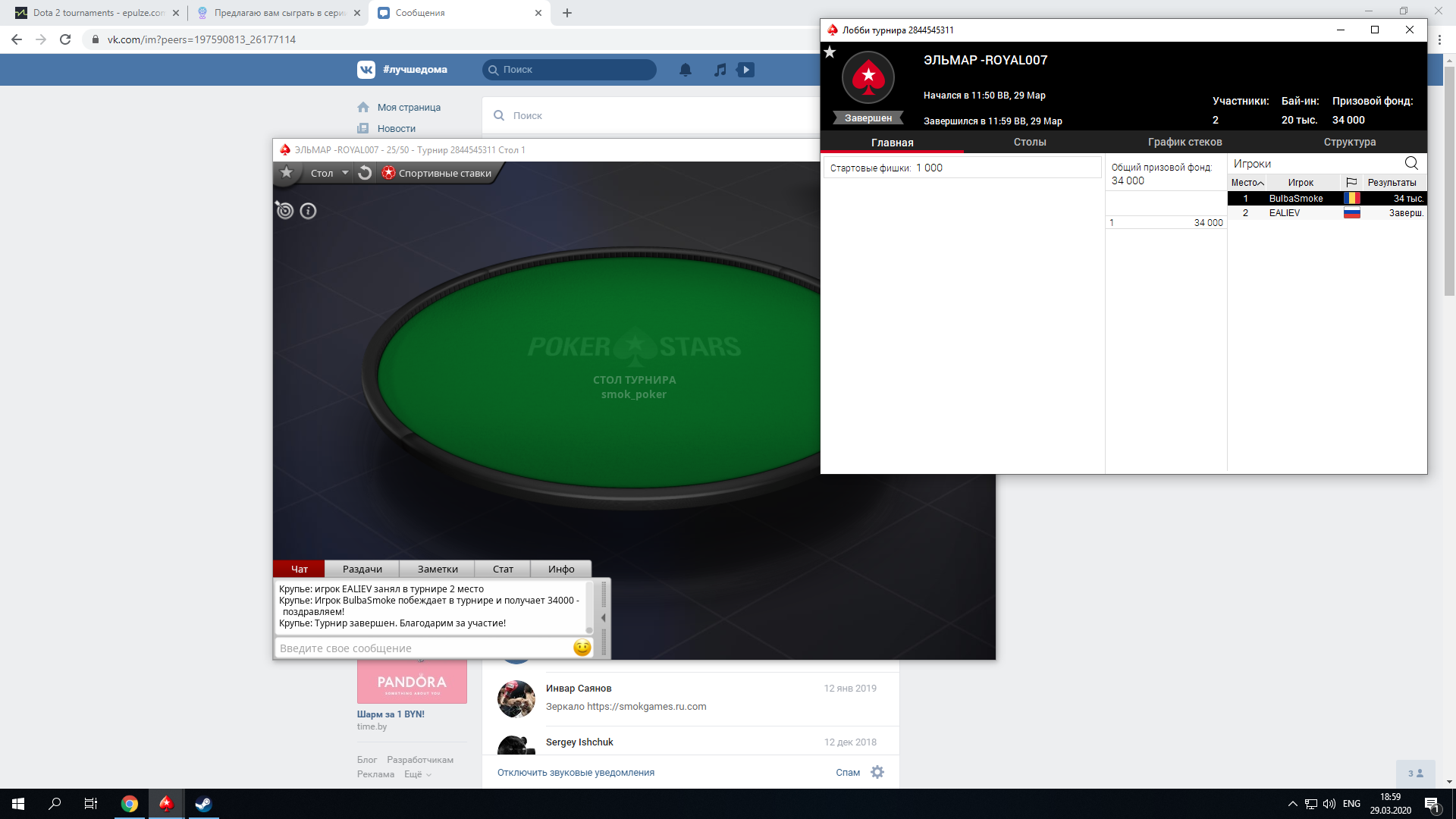Open the smokgames.ru.com link
1456x819 pixels.
(647, 707)
